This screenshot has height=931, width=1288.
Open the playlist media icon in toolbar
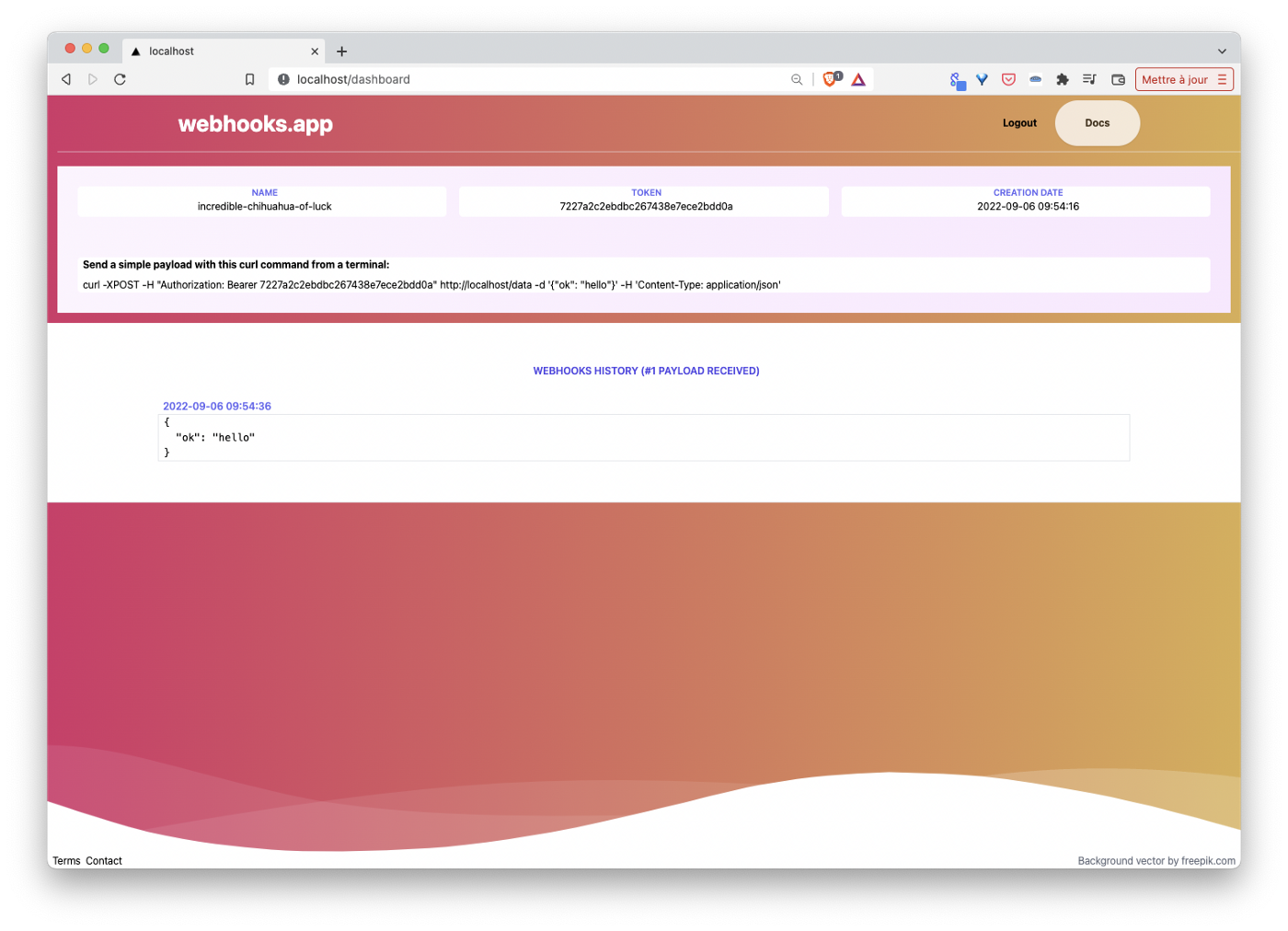[1089, 80]
